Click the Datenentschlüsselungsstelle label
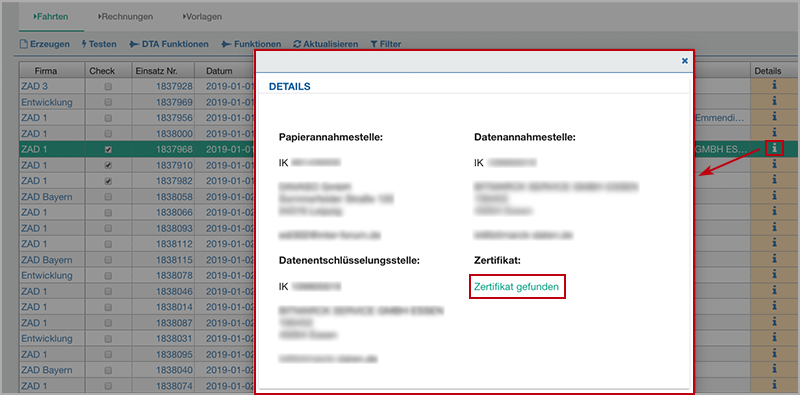Image resolution: width=800 pixels, height=395 pixels. [349, 260]
